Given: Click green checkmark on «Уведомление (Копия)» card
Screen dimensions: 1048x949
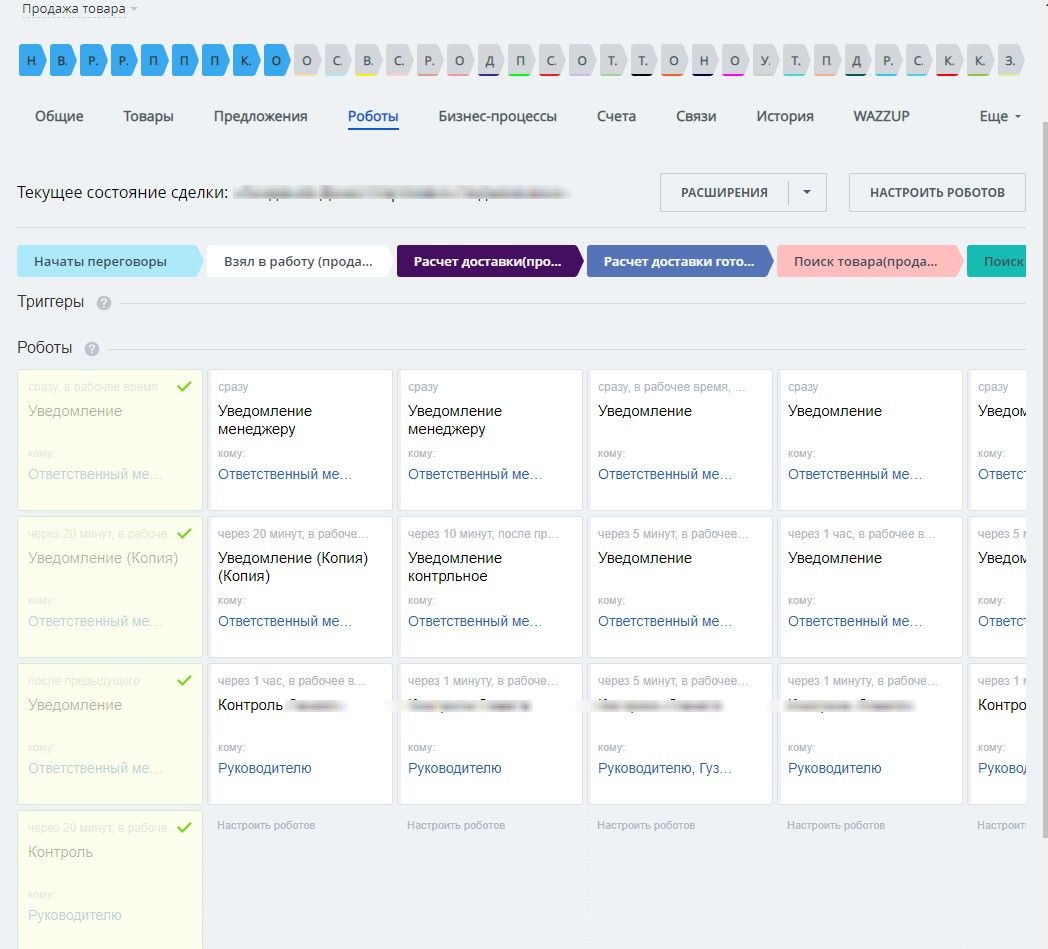Looking at the screenshot, I should click(x=183, y=534).
